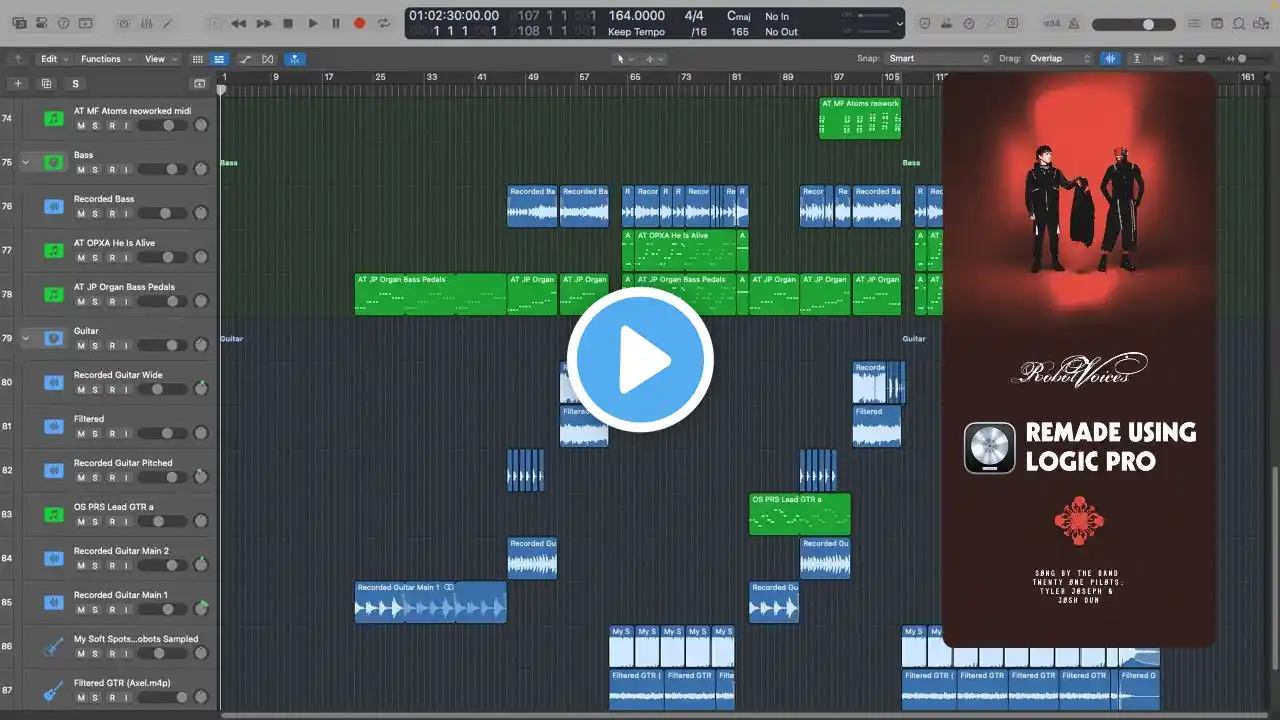Enable record on Recorded Guitar Wide track
1280x720 pixels.
(x=112, y=389)
